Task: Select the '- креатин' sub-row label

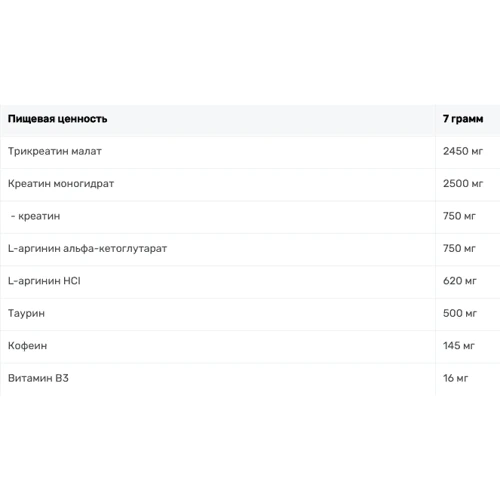Action: click(36, 216)
